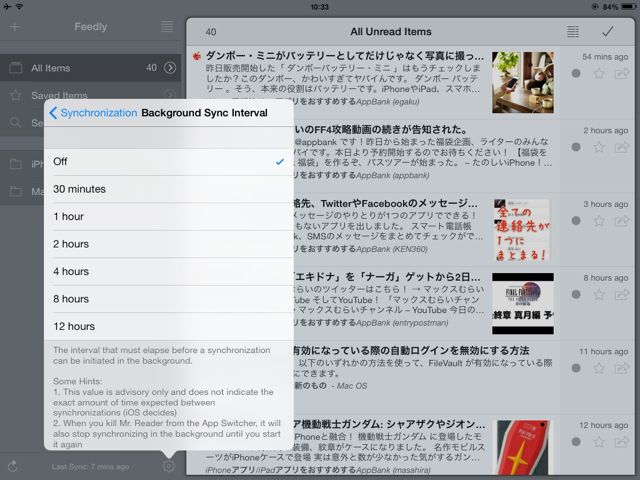The height and width of the screenshot is (480, 640).
Task: Share the 11 hours ago article
Action: click(622, 368)
